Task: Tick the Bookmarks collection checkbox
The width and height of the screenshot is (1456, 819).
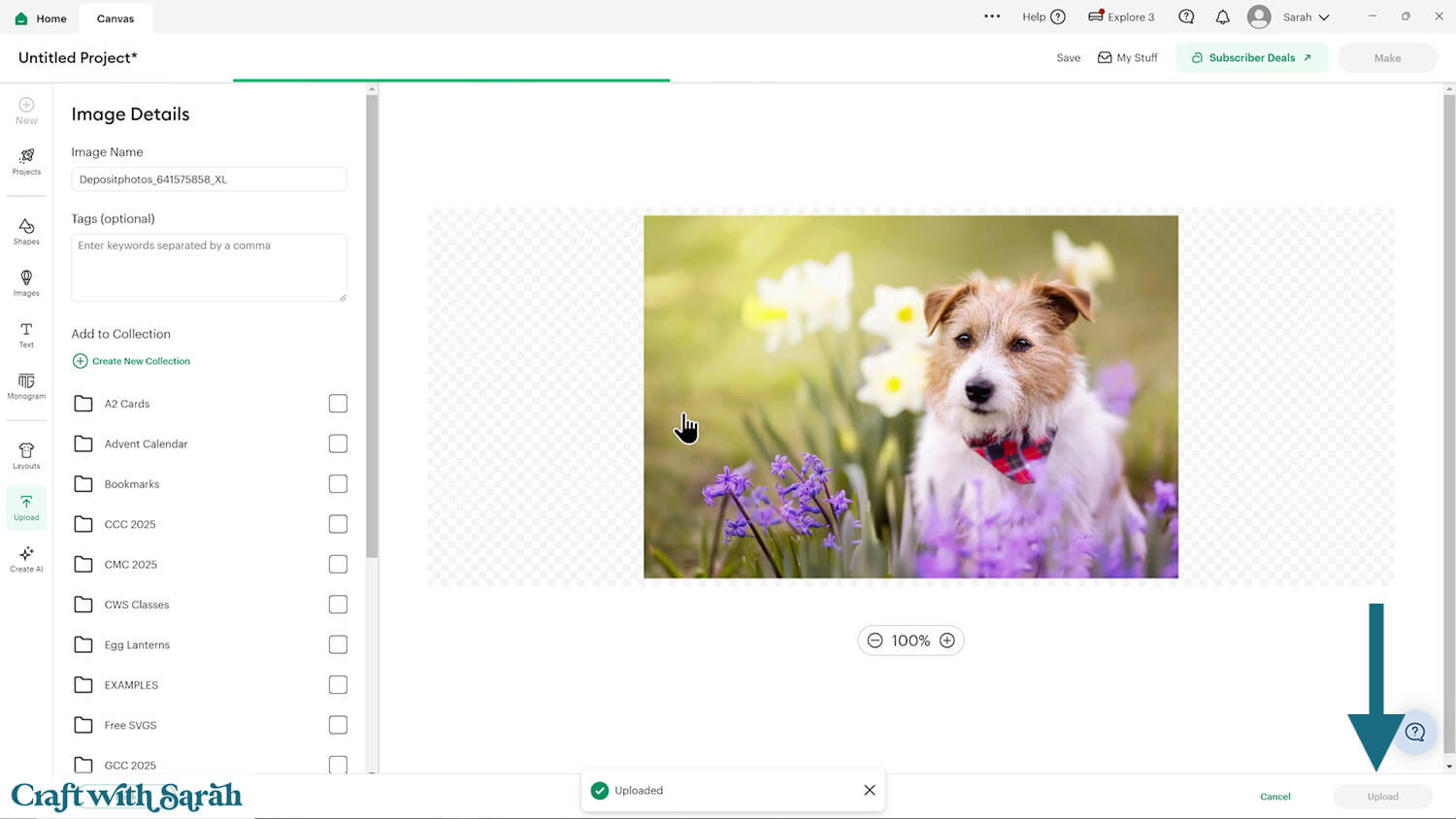Action: point(338,484)
